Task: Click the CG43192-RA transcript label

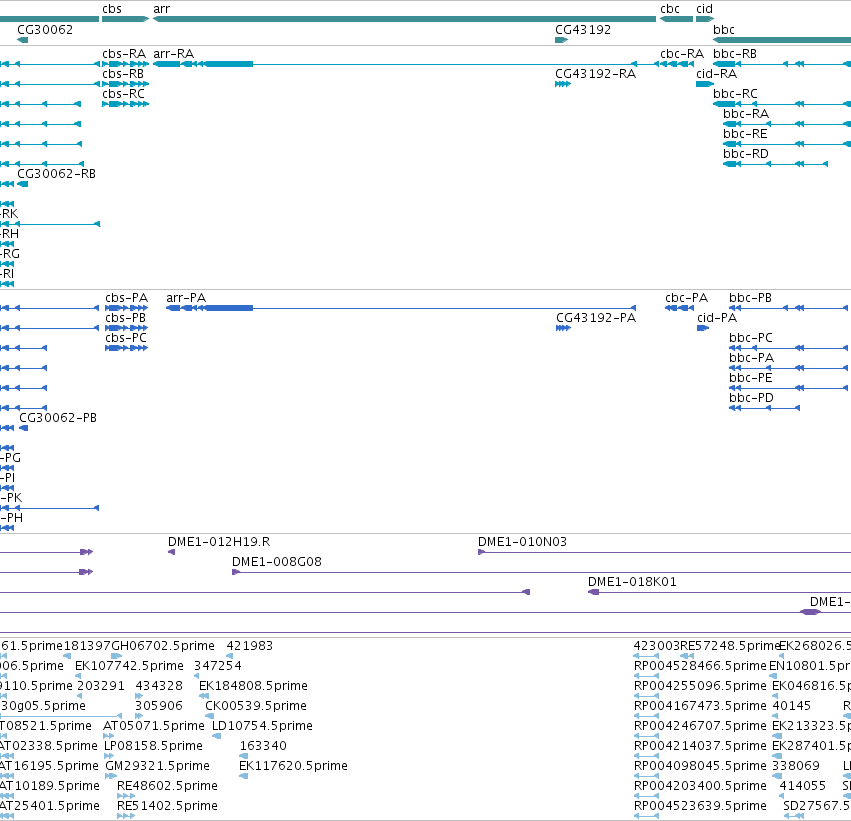Action: (595, 74)
